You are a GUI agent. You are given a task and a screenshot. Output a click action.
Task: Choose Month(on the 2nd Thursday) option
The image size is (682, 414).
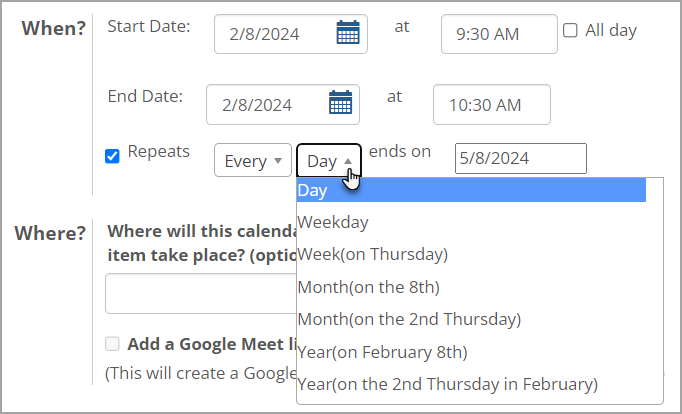(x=409, y=319)
